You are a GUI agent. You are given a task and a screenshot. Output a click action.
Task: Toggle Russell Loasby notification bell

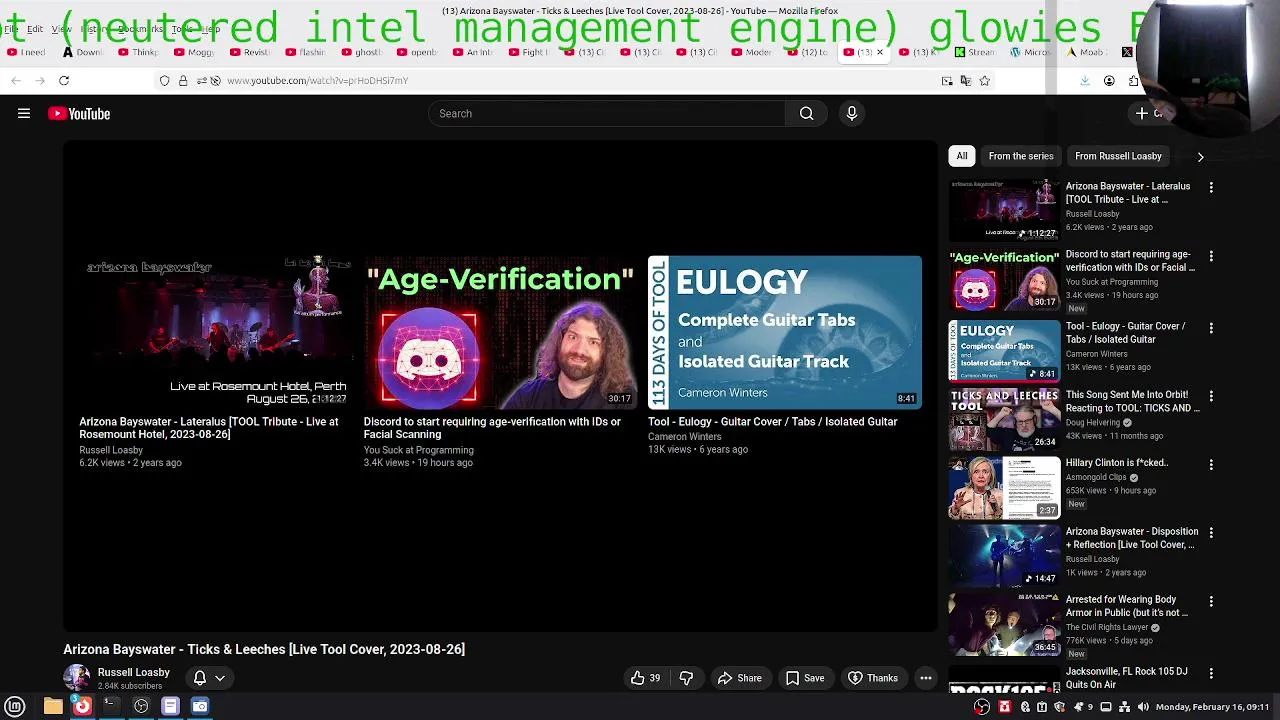200,678
